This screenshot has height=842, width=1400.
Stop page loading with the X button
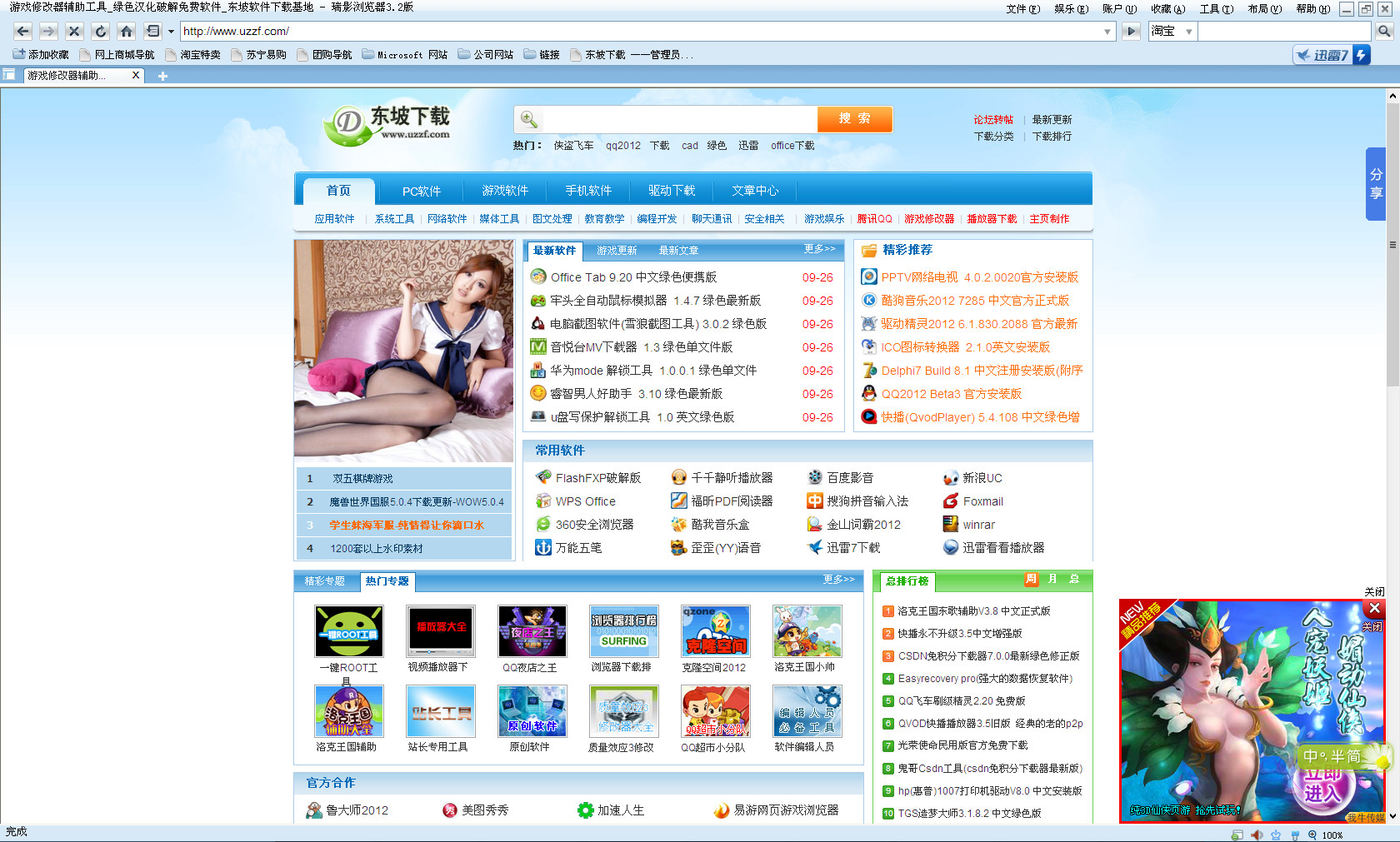coord(75,31)
